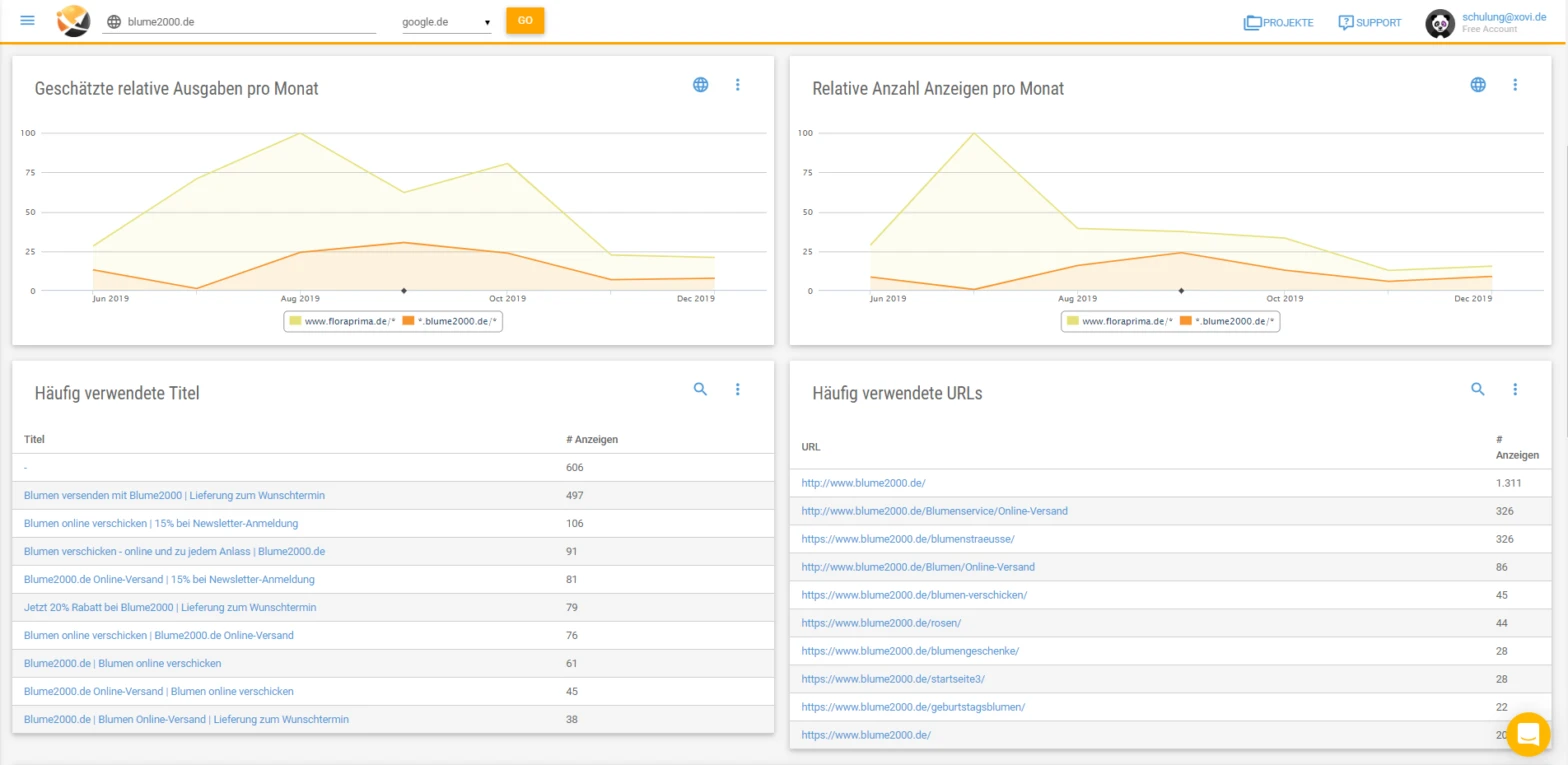Screen dimensions: 1568x765
Task: Search within Häufig verwendete Titel table
Action: [x=700, y=390]
